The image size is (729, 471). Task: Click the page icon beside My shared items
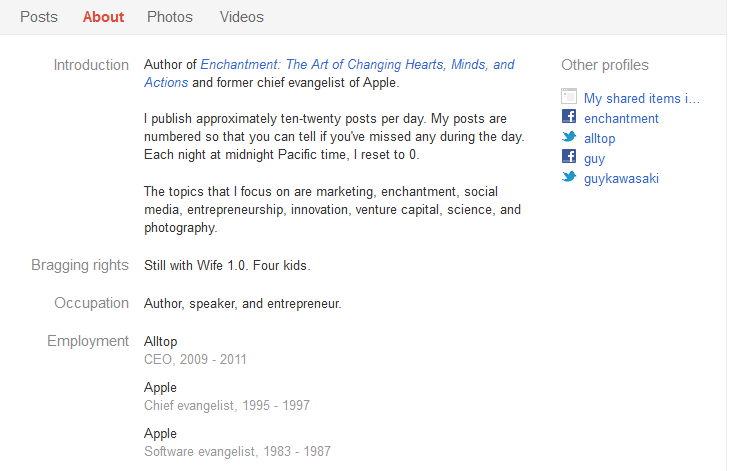point(569,98)
